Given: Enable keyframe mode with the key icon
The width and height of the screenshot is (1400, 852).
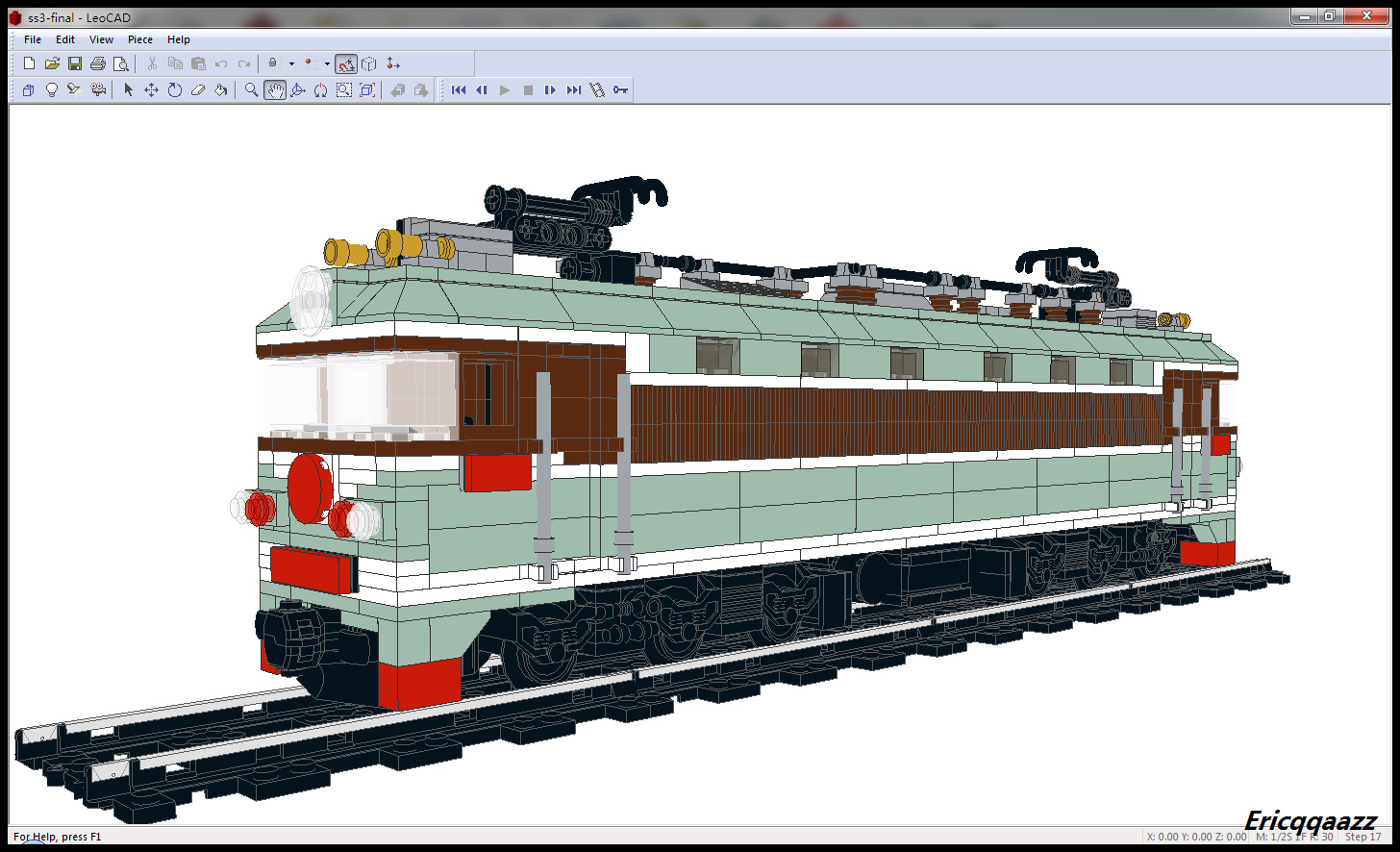Looking at the screenshot, I should click(620, 89).
